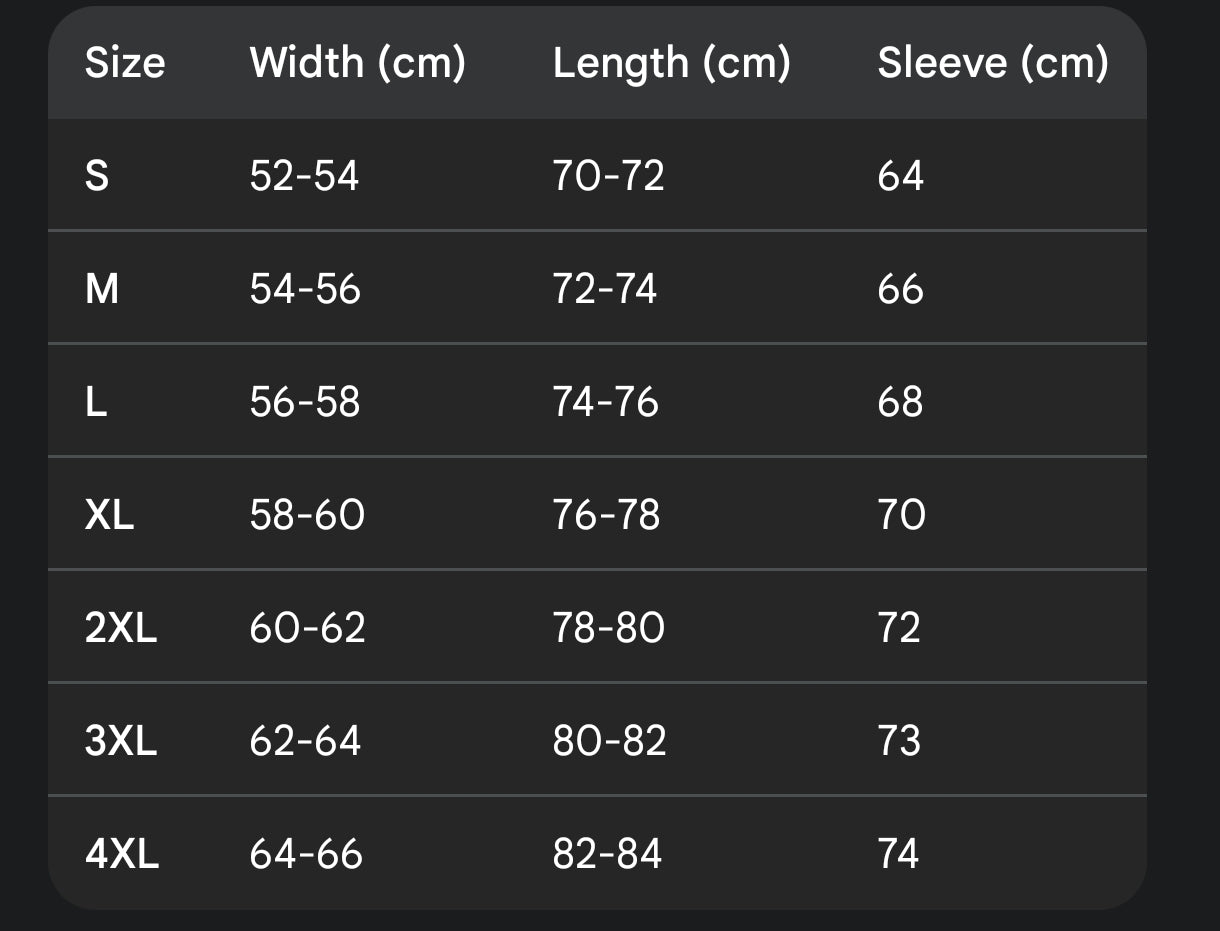Click the Size column header
This screenshot has height=931, width=1220.
(x=125, y=63)
